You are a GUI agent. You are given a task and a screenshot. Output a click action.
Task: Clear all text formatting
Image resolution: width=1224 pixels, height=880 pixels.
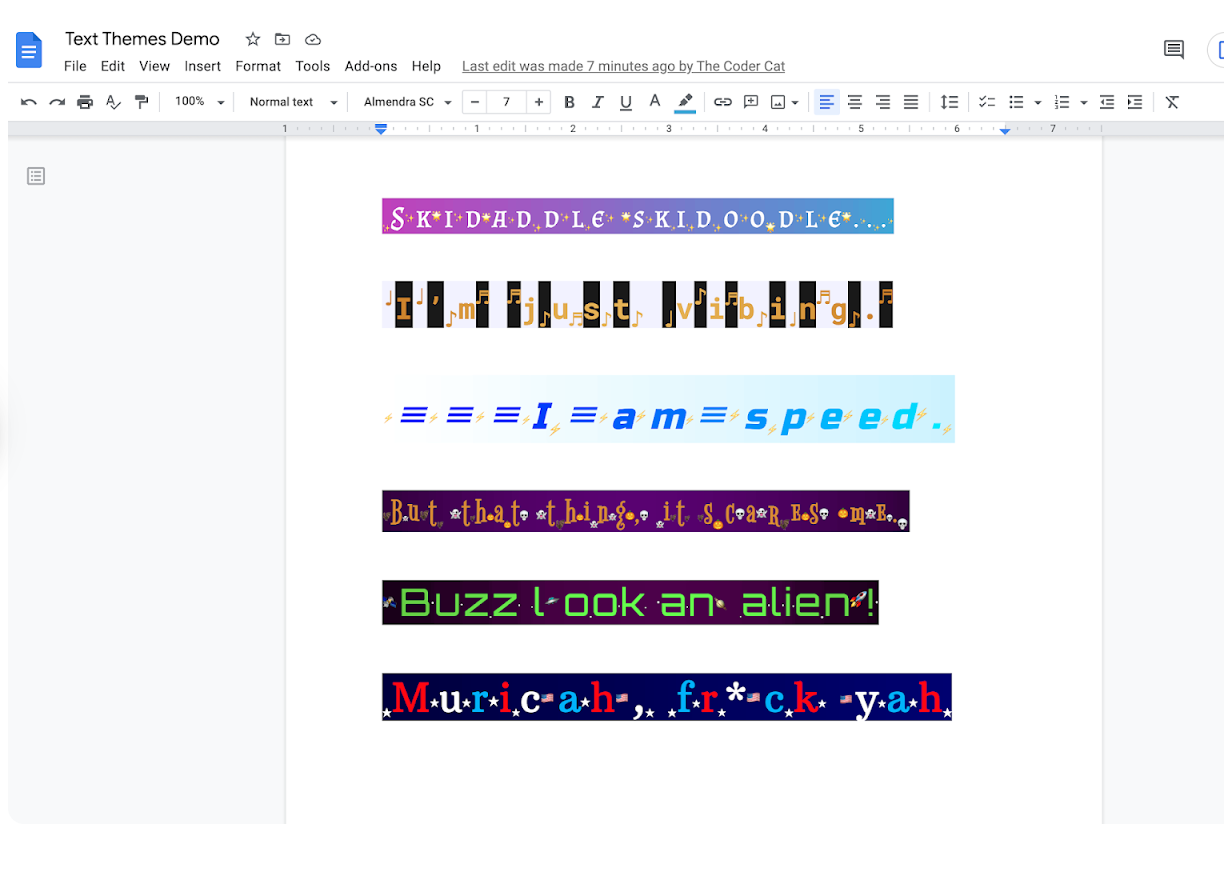[1171, 101]
